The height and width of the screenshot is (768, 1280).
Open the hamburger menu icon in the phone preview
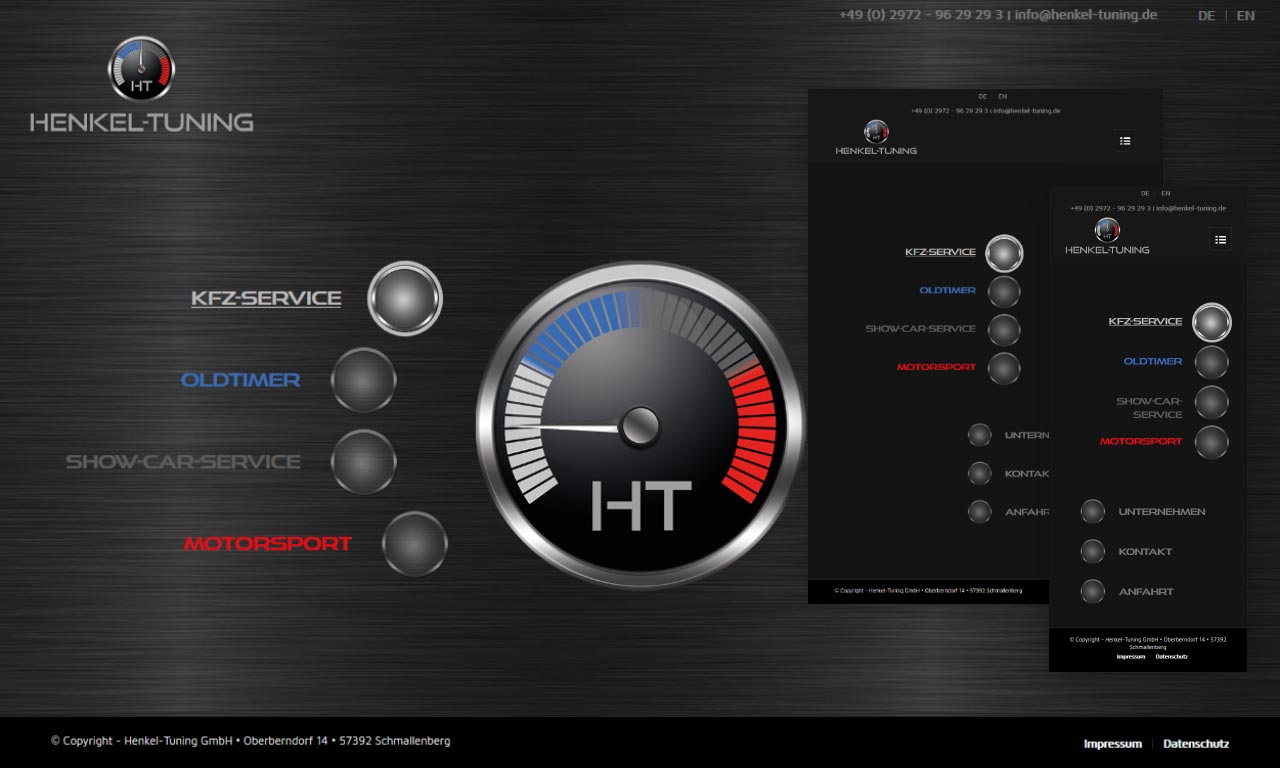[x=1219, y=239]
